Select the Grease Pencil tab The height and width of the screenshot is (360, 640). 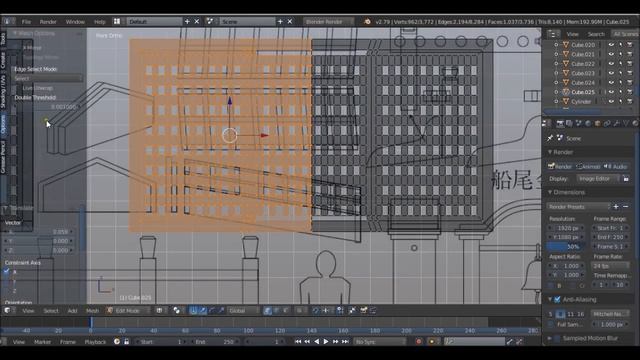click(3, 157)
